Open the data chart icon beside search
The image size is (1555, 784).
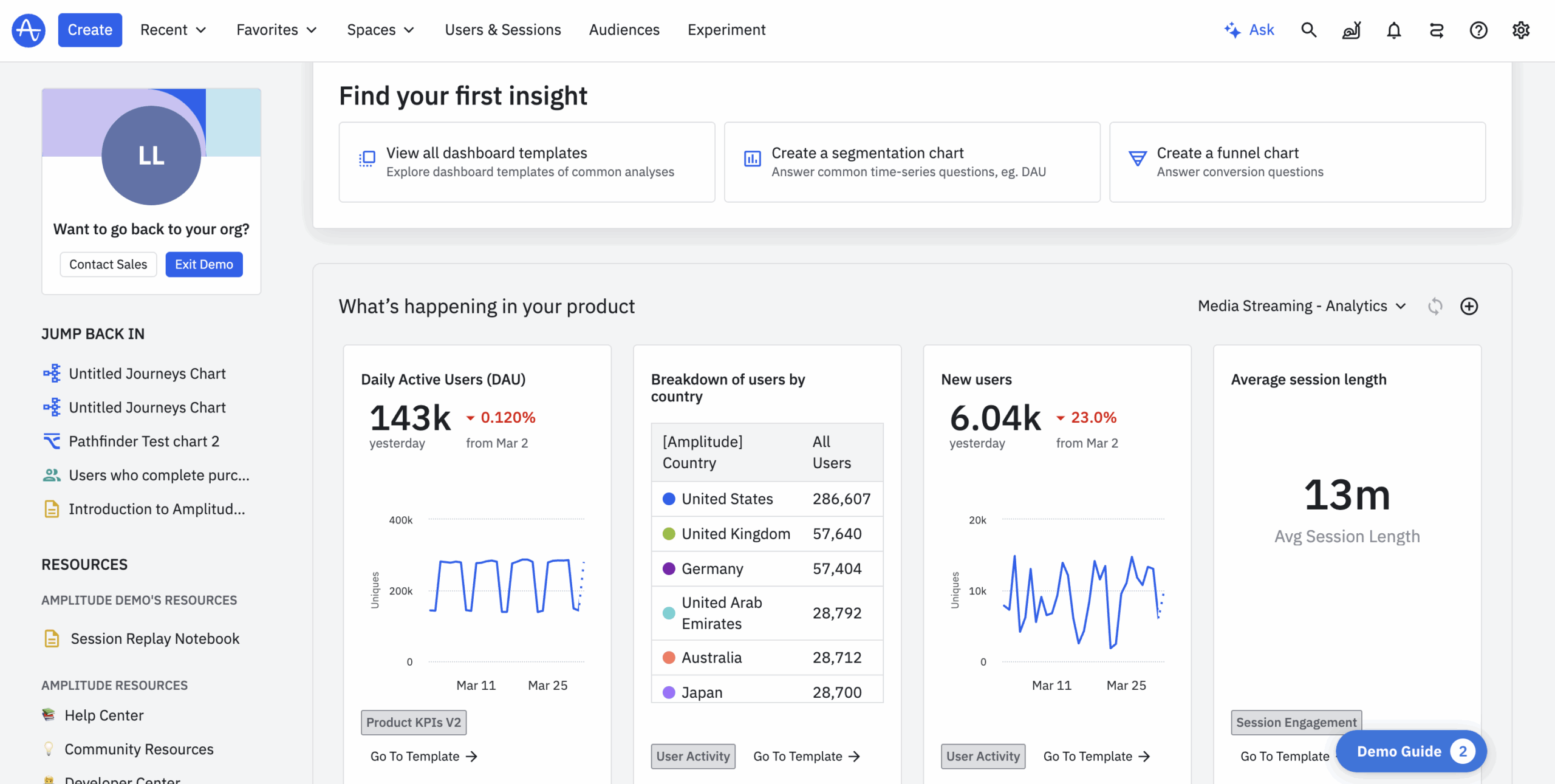tap(1352, 30)
